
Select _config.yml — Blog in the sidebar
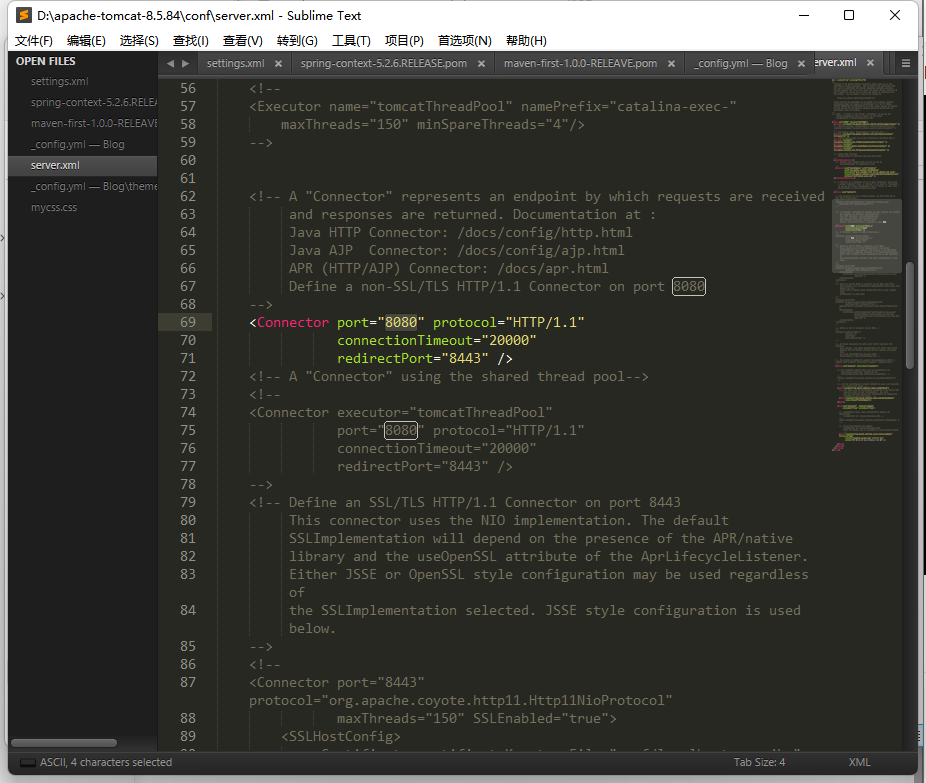click(77, 144)
